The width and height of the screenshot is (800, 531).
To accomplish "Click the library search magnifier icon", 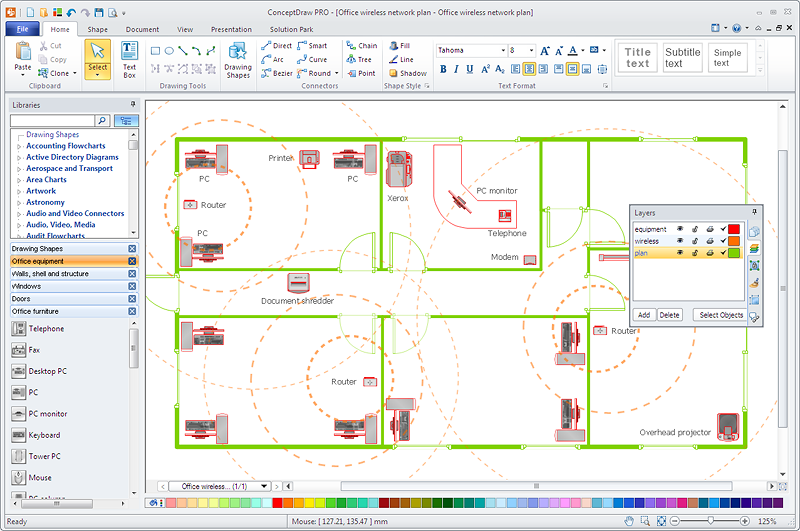I will click(x=102, y=120).
